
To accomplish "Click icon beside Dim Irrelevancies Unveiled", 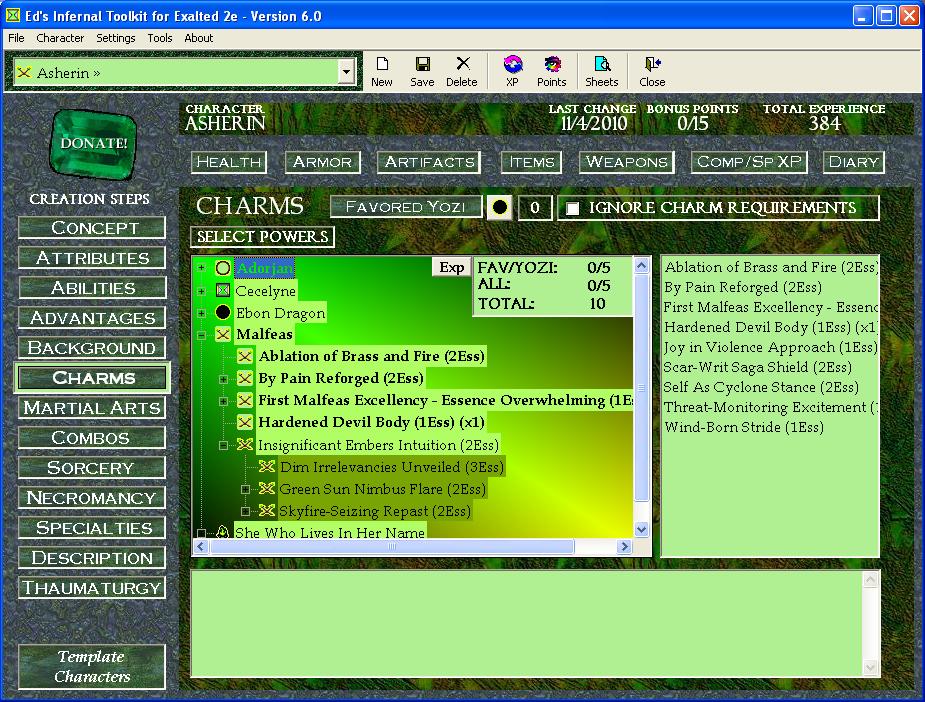I will tap(267, 467).
